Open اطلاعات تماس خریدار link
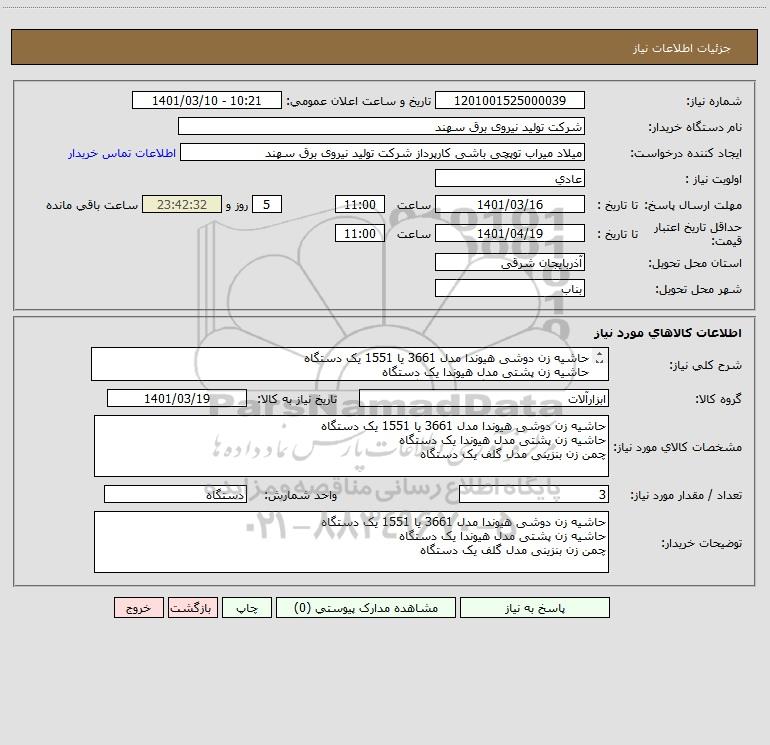 (x=122, y=153)
